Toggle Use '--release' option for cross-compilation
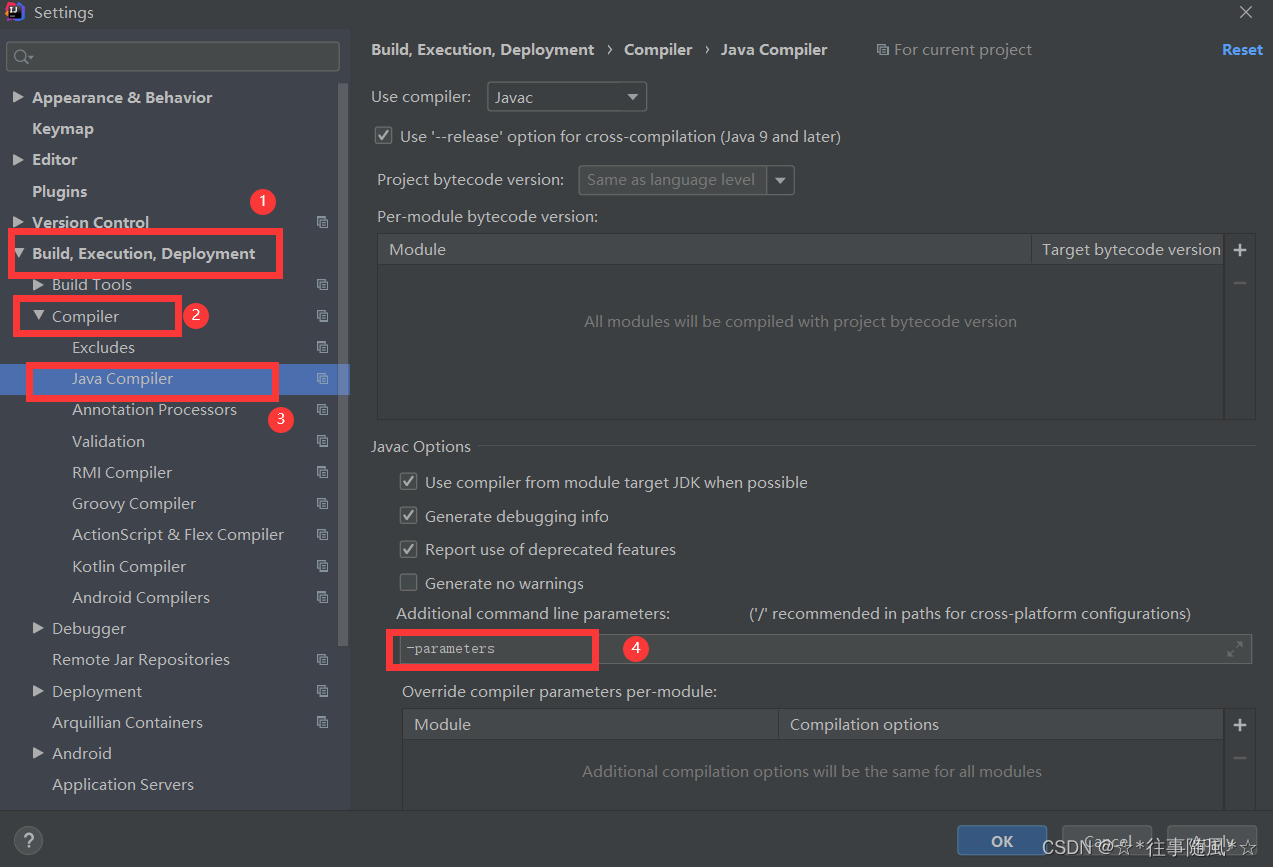1273x867 pixels. click(383, 135)
